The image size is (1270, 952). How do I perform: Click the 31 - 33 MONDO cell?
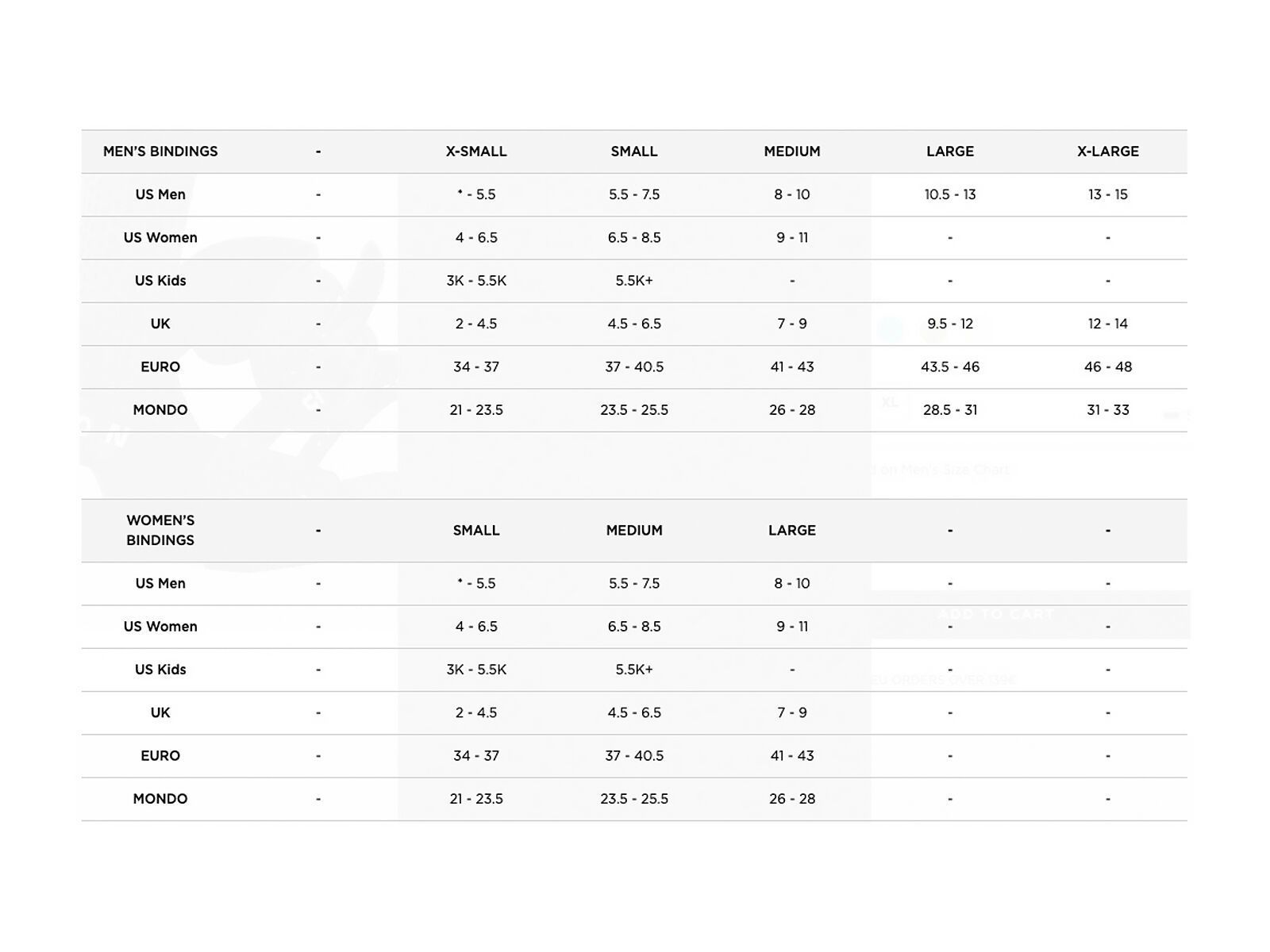[1107, 410]
